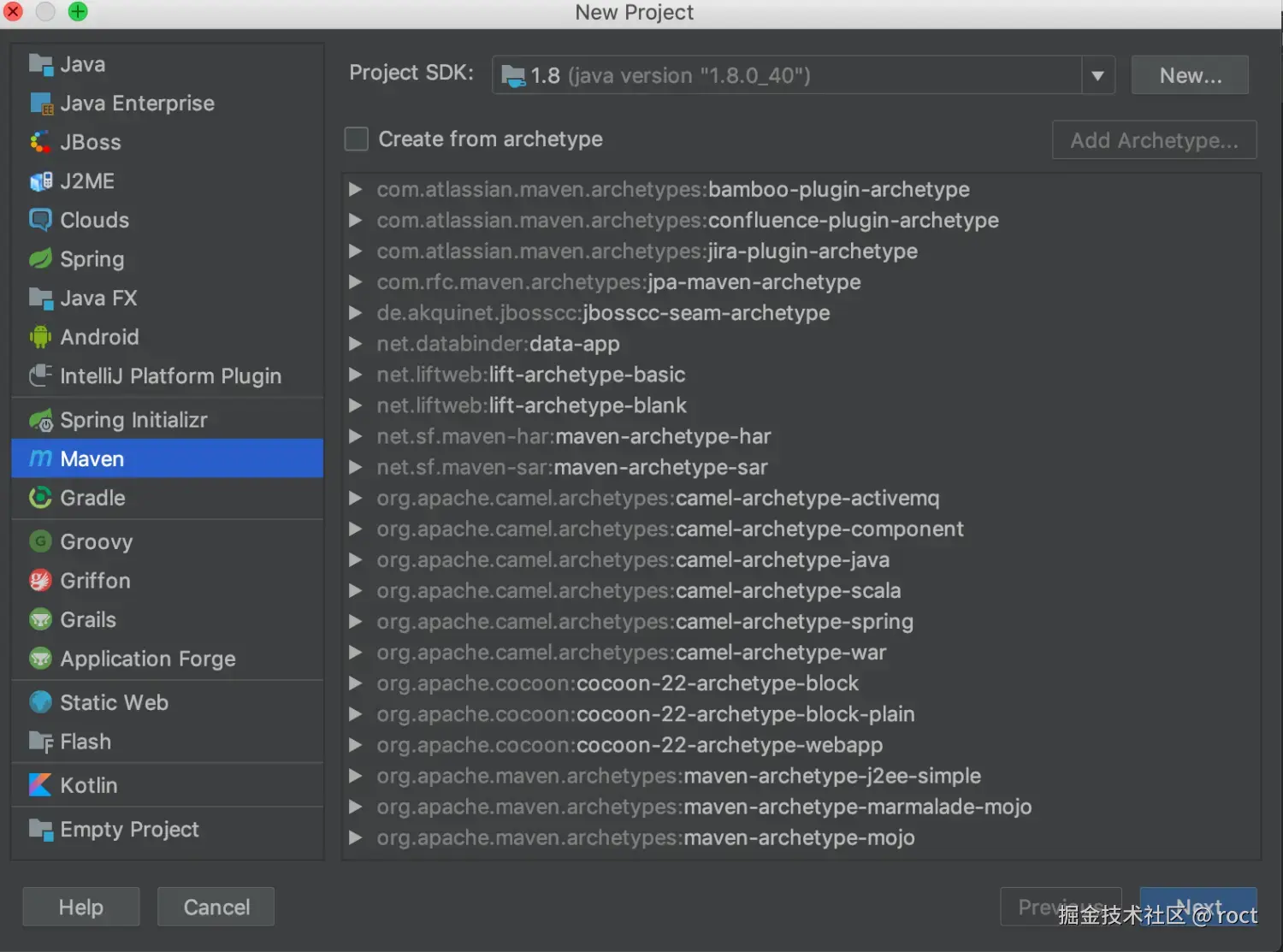Select the Spring Initializr icon

[40, 420]
